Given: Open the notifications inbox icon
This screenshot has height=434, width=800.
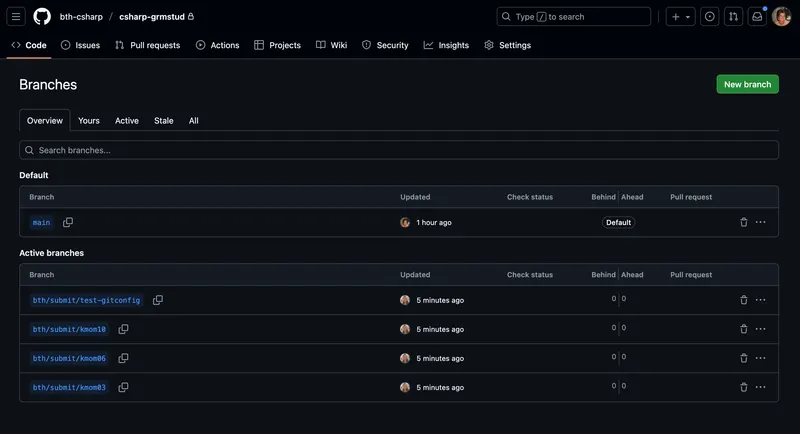Looking at the screenshot, I should click(x=758, y=17).
